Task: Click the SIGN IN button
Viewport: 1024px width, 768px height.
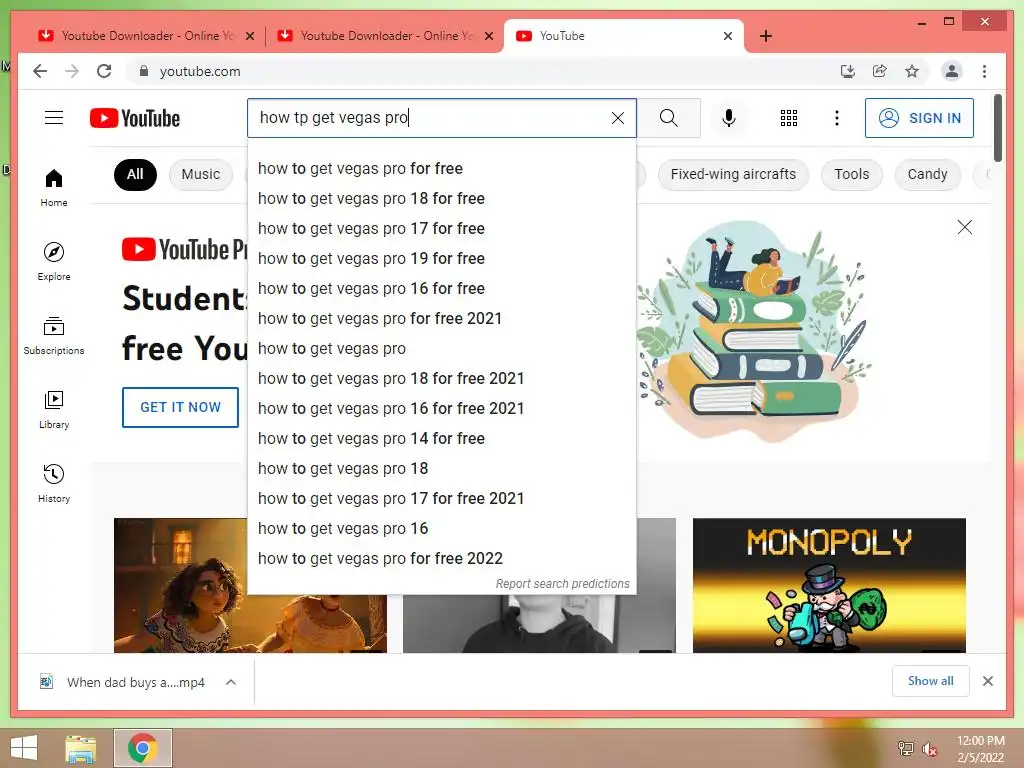Action: 919,118
